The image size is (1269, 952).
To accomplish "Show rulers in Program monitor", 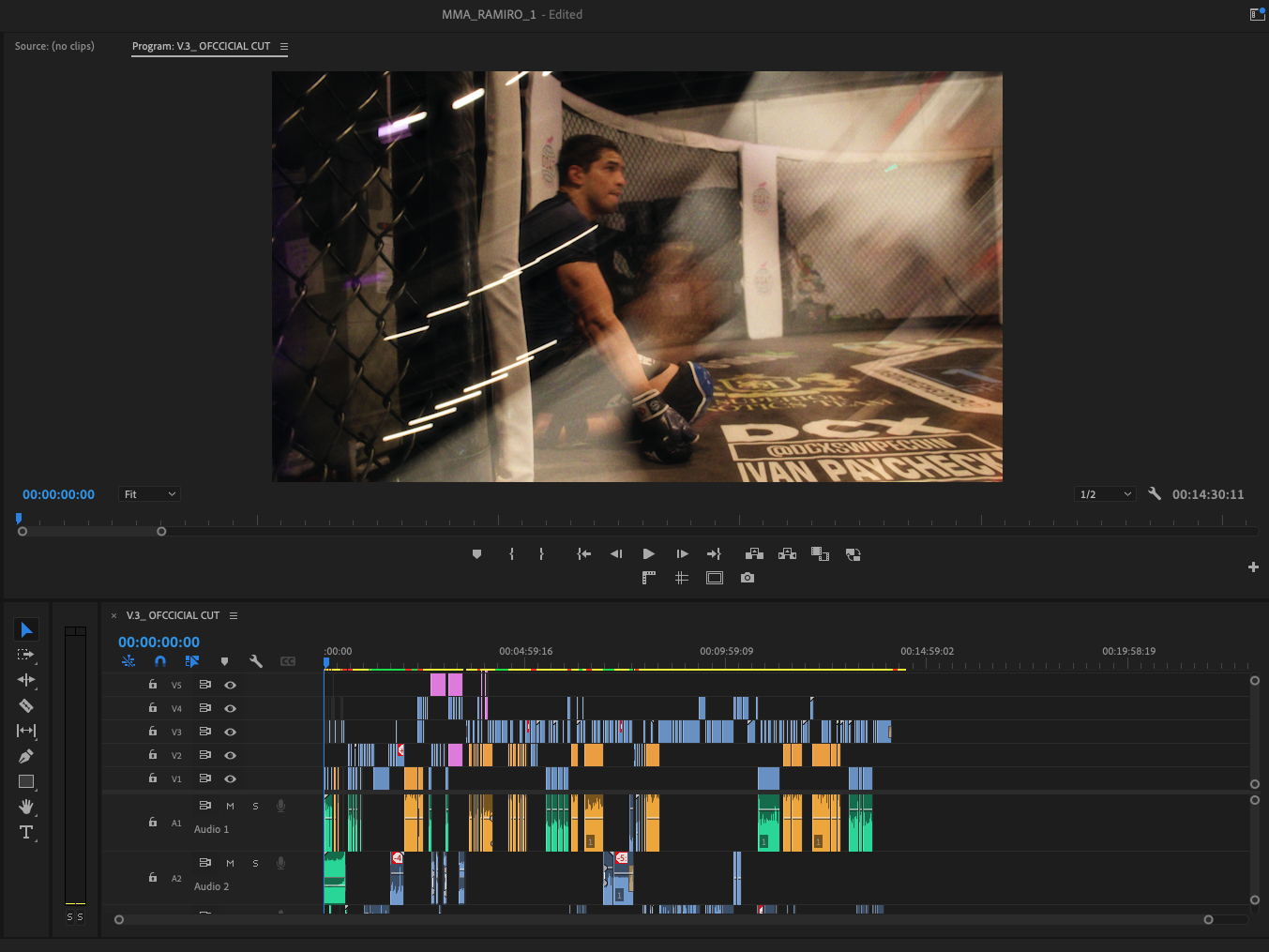I will point(648,578).
